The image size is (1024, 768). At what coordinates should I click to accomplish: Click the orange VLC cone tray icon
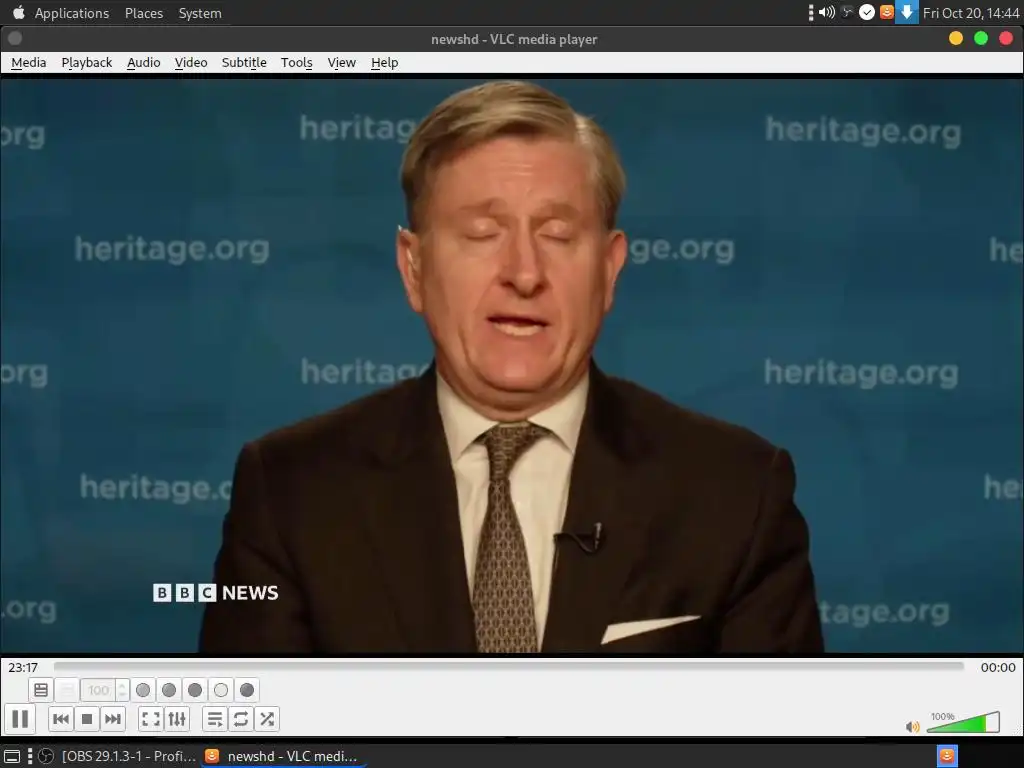coord(886,12)
